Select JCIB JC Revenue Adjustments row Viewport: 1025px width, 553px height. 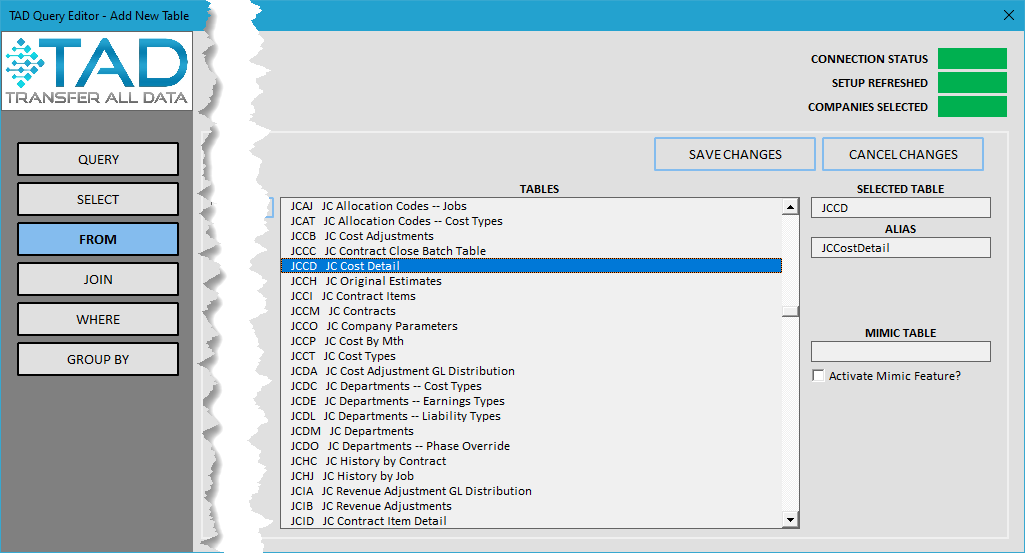[531, 507]
